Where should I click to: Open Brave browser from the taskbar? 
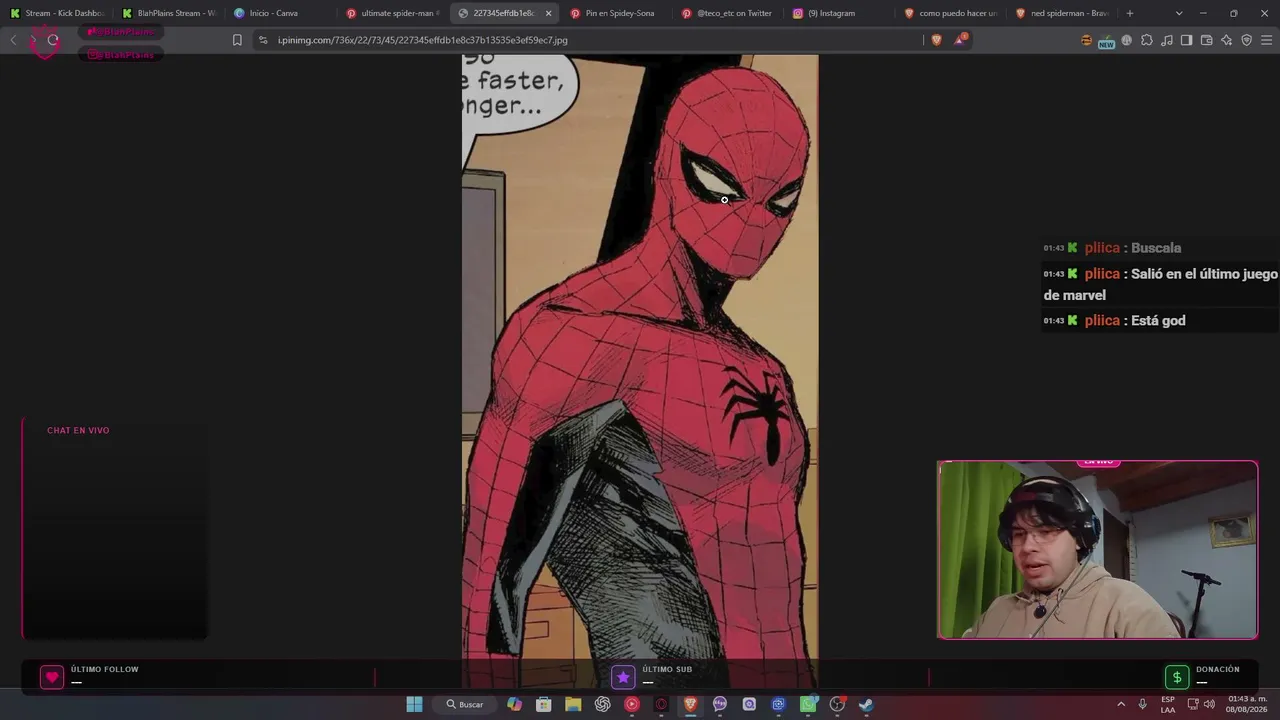click(690, 704)
